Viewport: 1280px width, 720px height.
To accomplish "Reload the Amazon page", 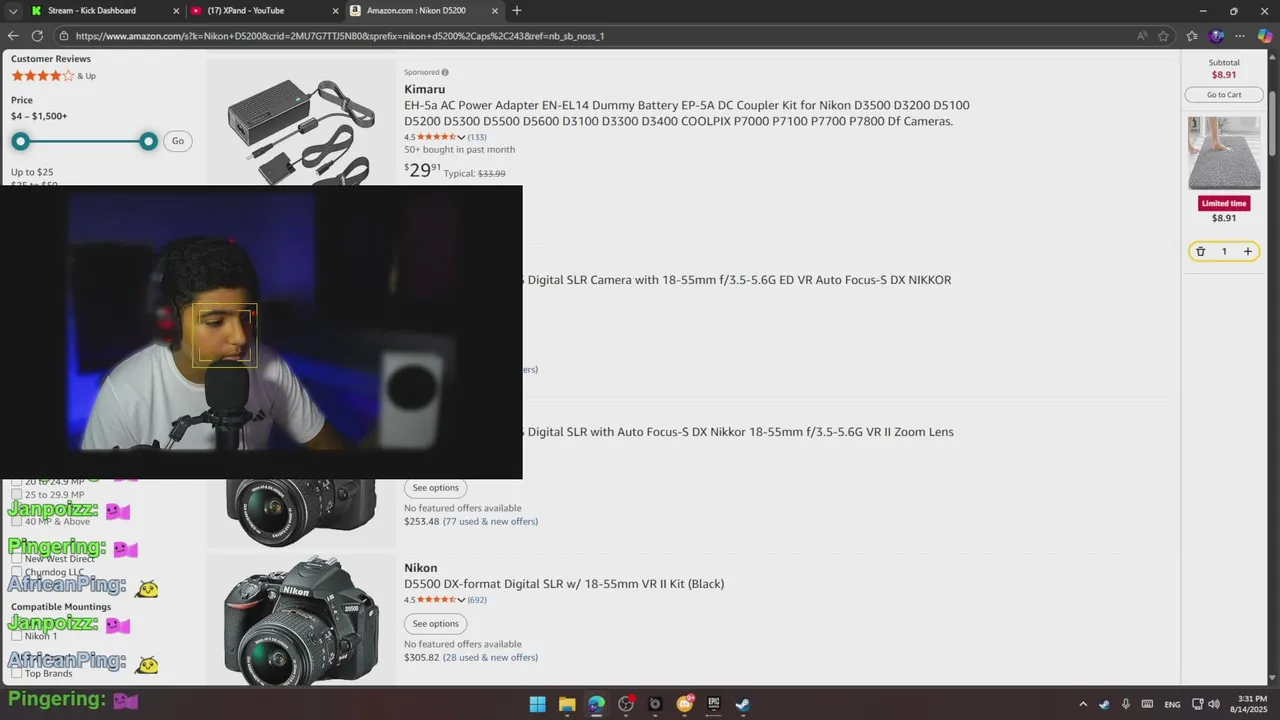I will tap(37, 35).
